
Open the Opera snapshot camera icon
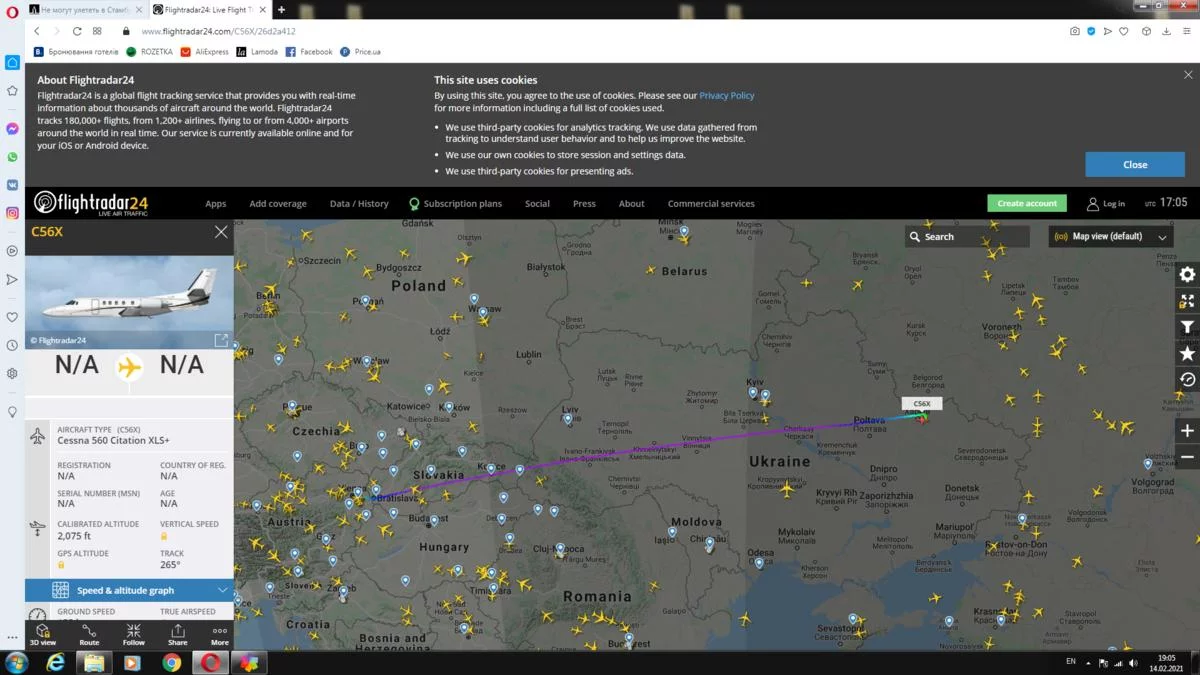tap(1075, 31)
